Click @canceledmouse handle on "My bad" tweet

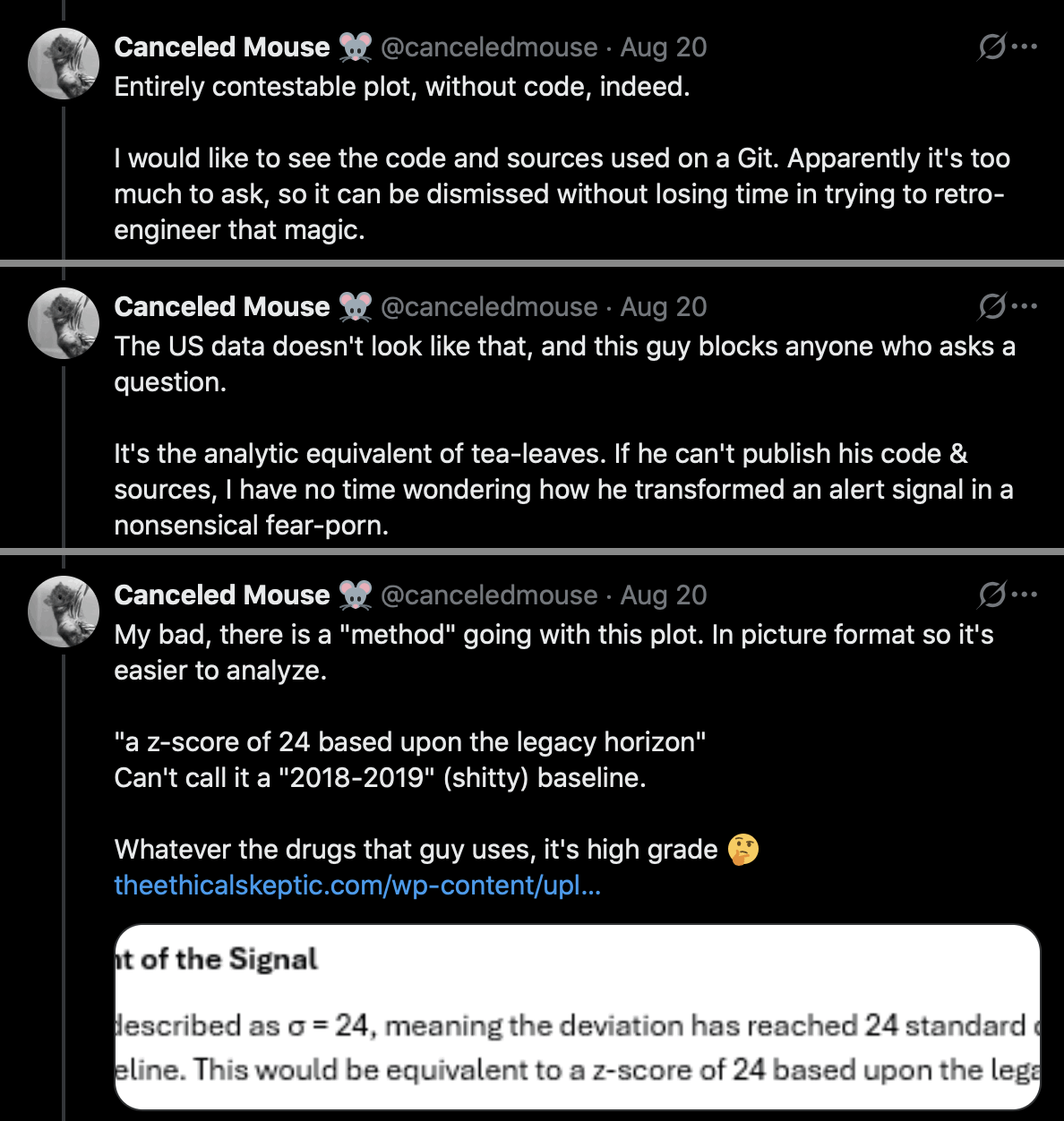[x=489, y=595]
